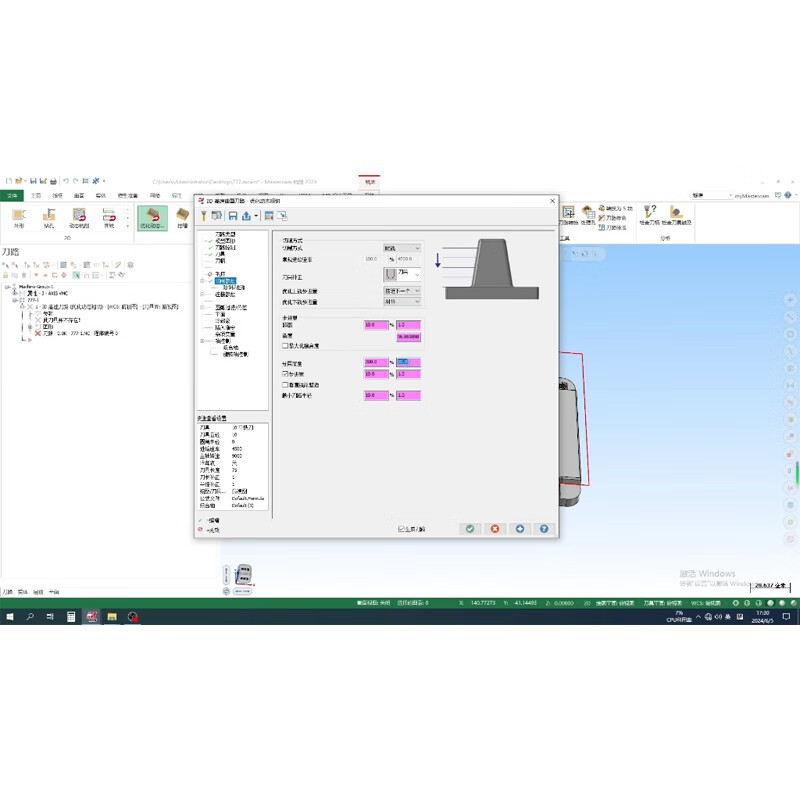Switch to the 主页 Home ribbon tab

coord(36,195)
